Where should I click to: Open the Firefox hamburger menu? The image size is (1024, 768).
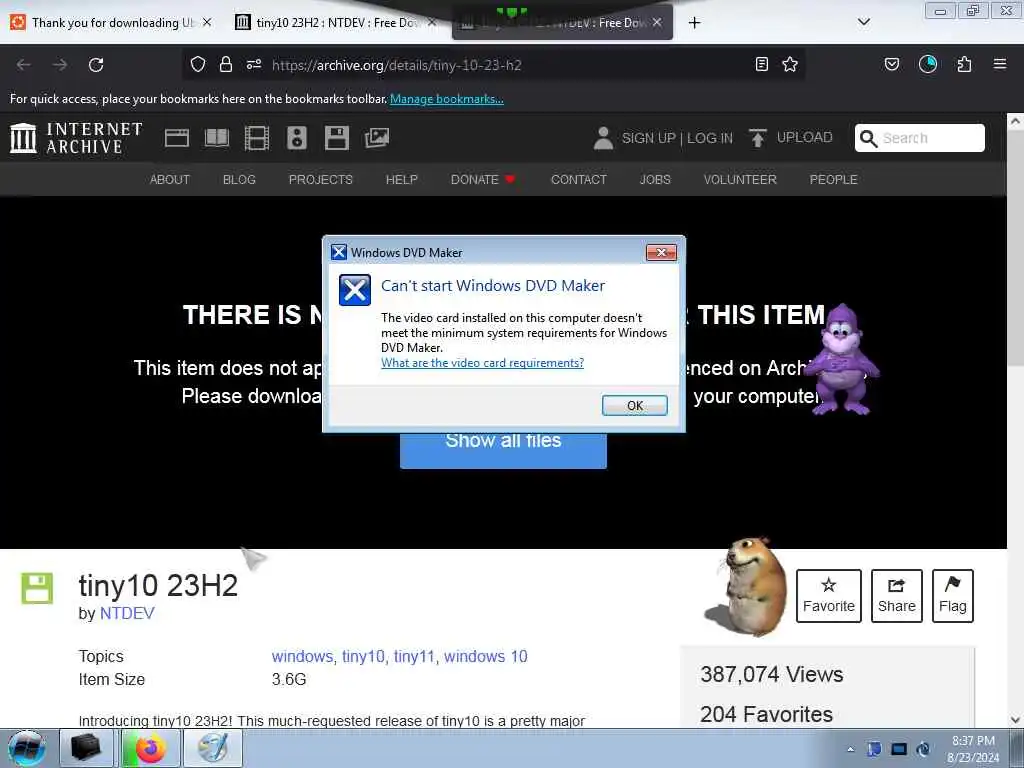(x=1000, y=64)
